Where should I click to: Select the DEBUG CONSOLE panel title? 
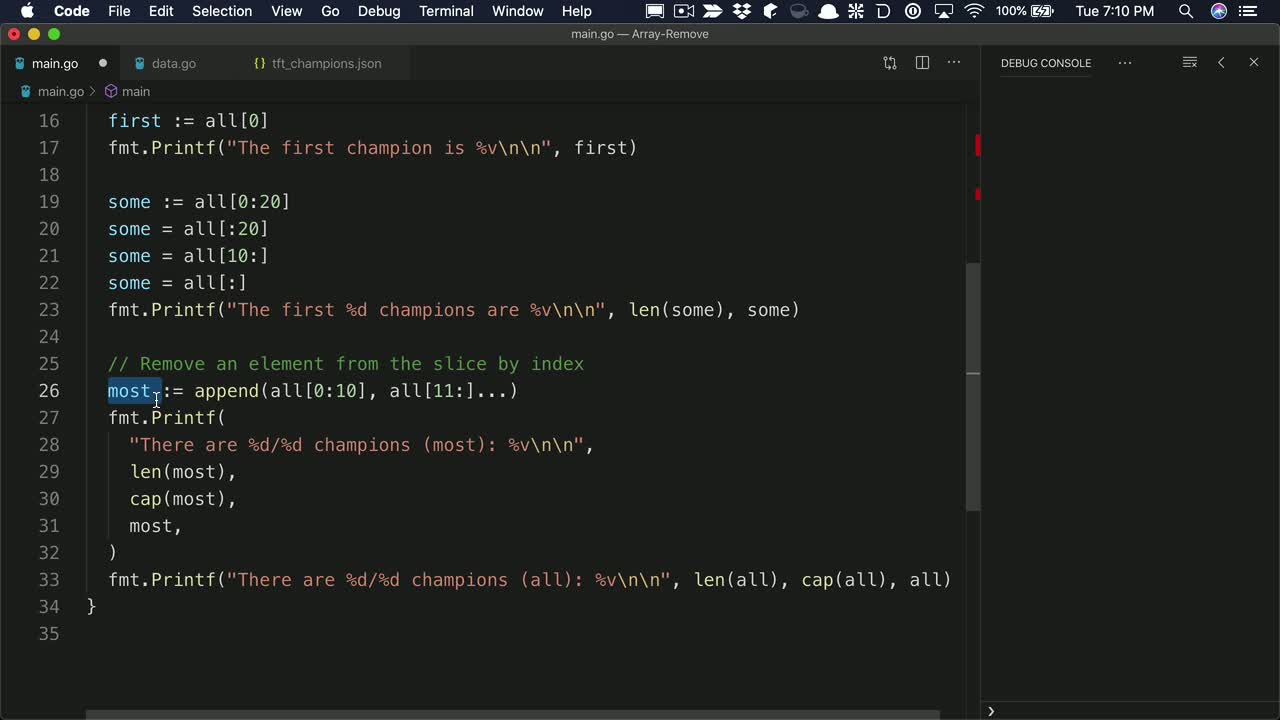point(1046,63)
